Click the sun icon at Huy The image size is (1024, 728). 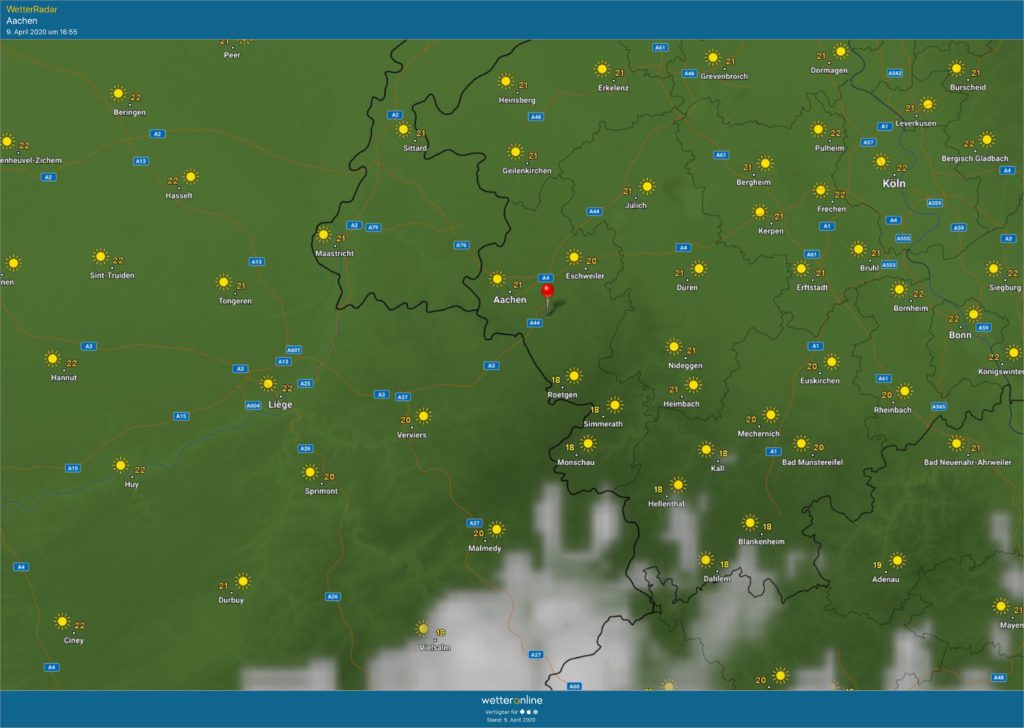click(121, 466)
